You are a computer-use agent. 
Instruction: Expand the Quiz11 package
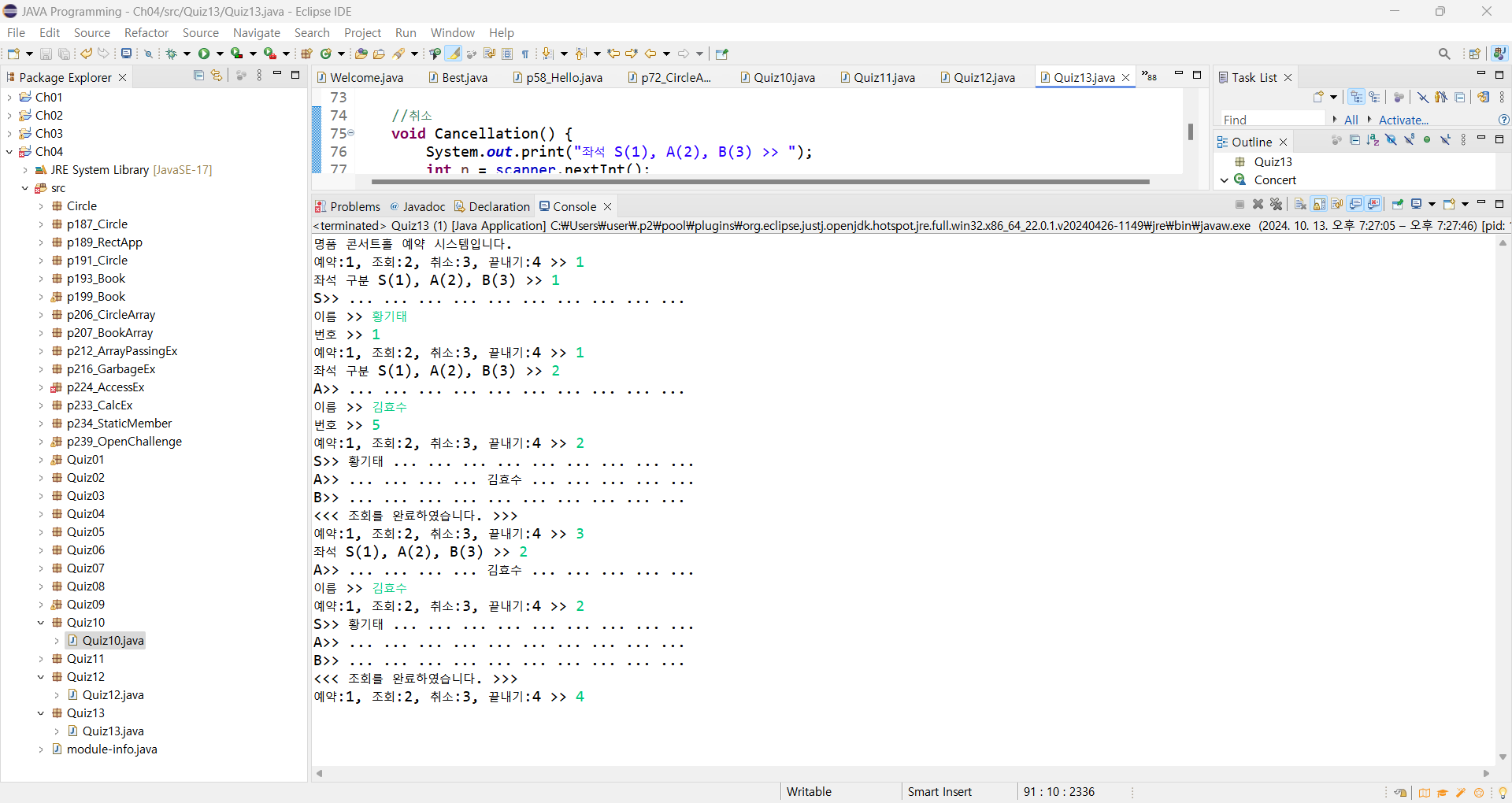point(41,659)
